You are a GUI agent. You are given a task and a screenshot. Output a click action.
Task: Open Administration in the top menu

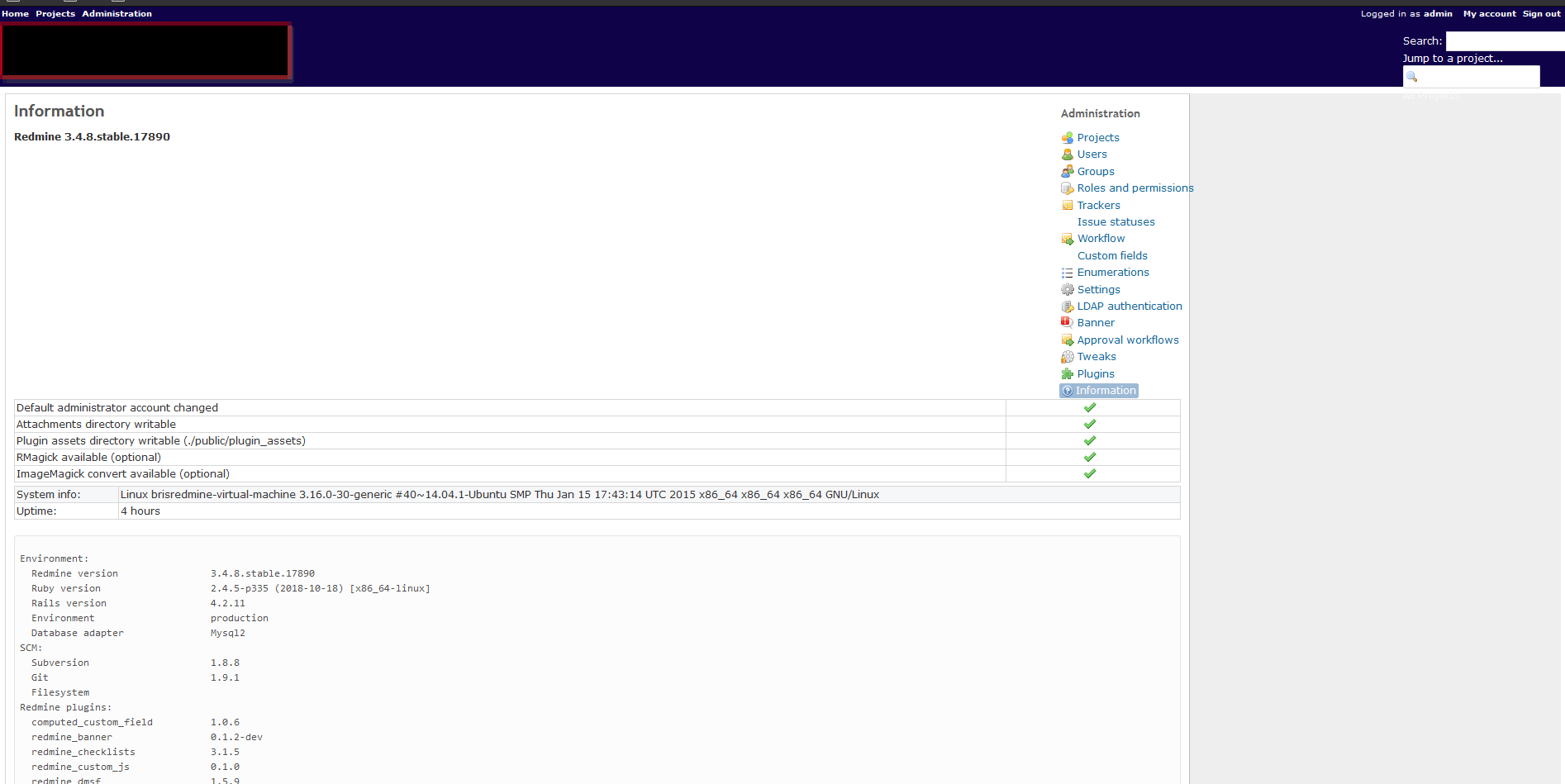117,14
